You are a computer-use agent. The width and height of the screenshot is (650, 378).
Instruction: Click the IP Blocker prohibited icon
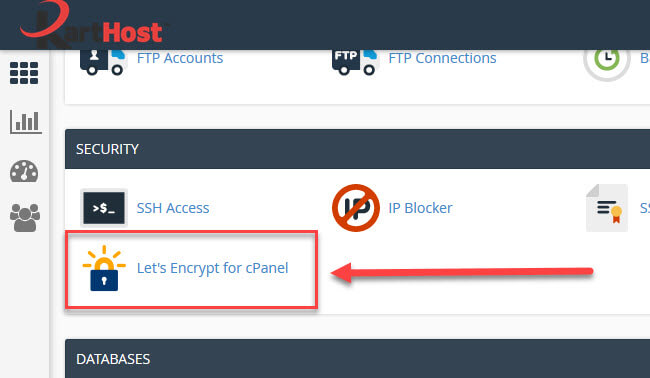coord(356,208)
